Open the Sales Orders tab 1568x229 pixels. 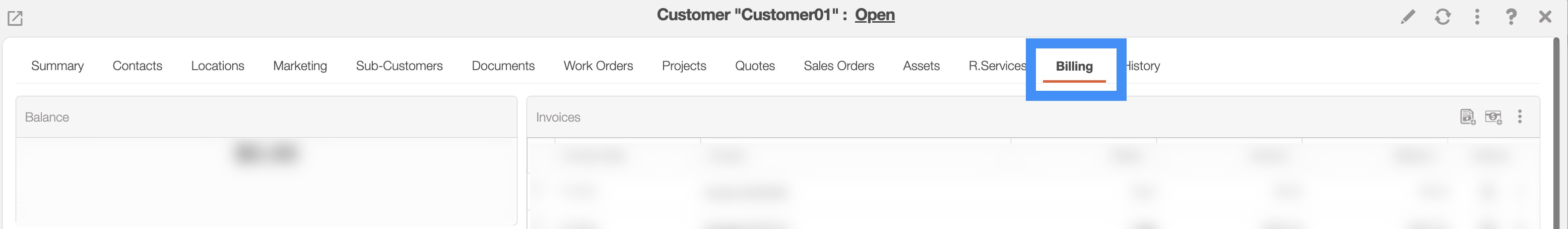[x=838, y=66]
